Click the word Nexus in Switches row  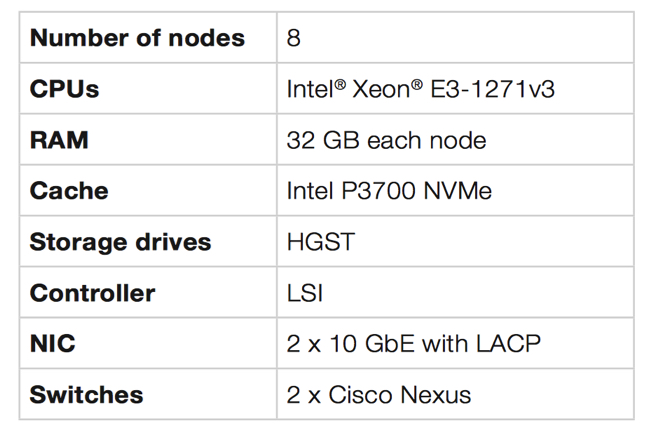pos(436,395)
